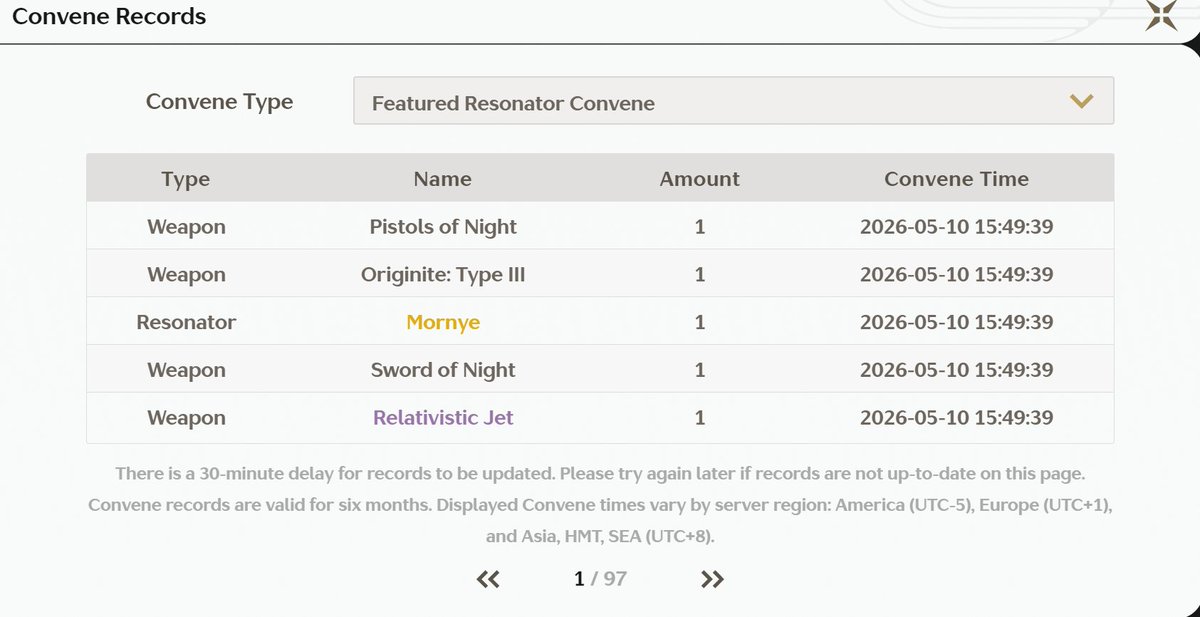Click the Pistols of Night row
The image size is (1200, 617).
click(600, 226)
